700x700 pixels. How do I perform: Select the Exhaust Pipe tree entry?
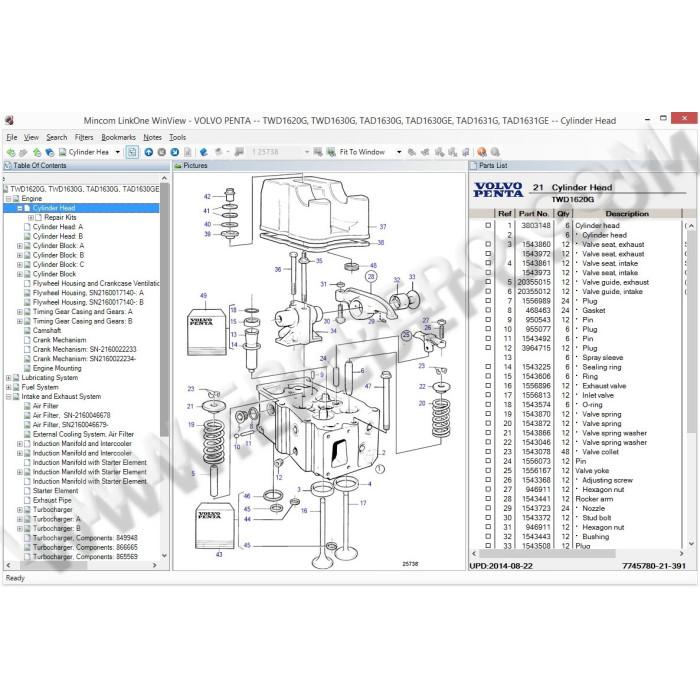click(x=52, y=500)
